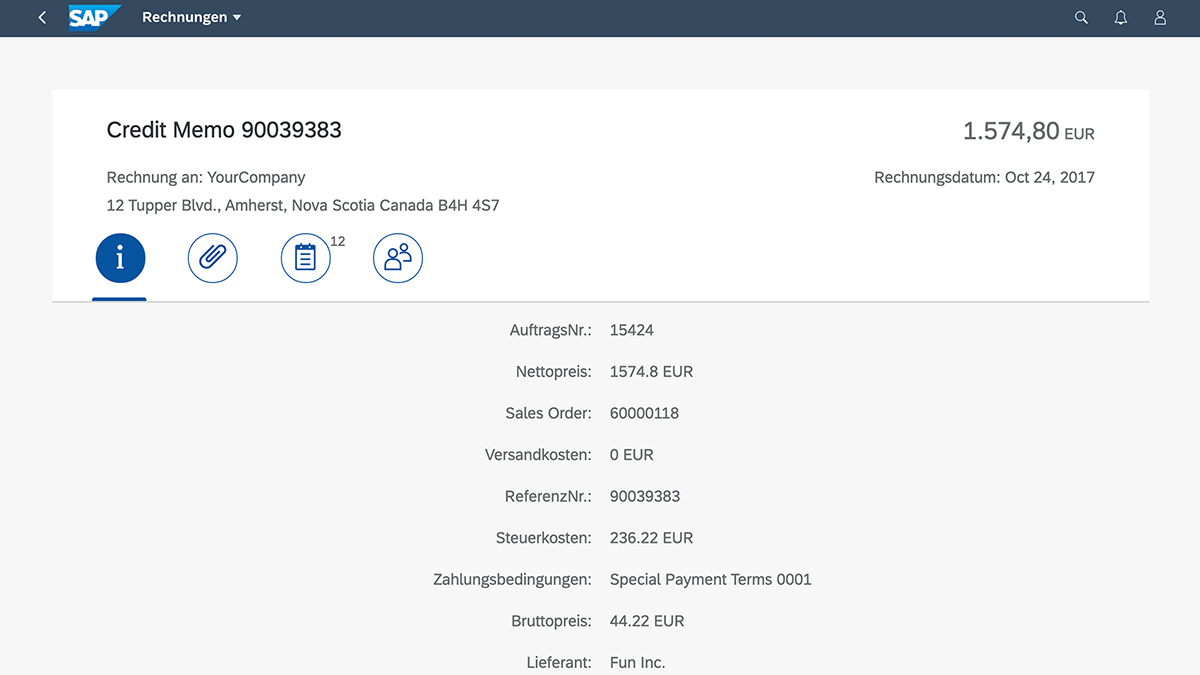
Task: Select the 12 Tupper Blvd. address line
Action: (x=303, y=206)
